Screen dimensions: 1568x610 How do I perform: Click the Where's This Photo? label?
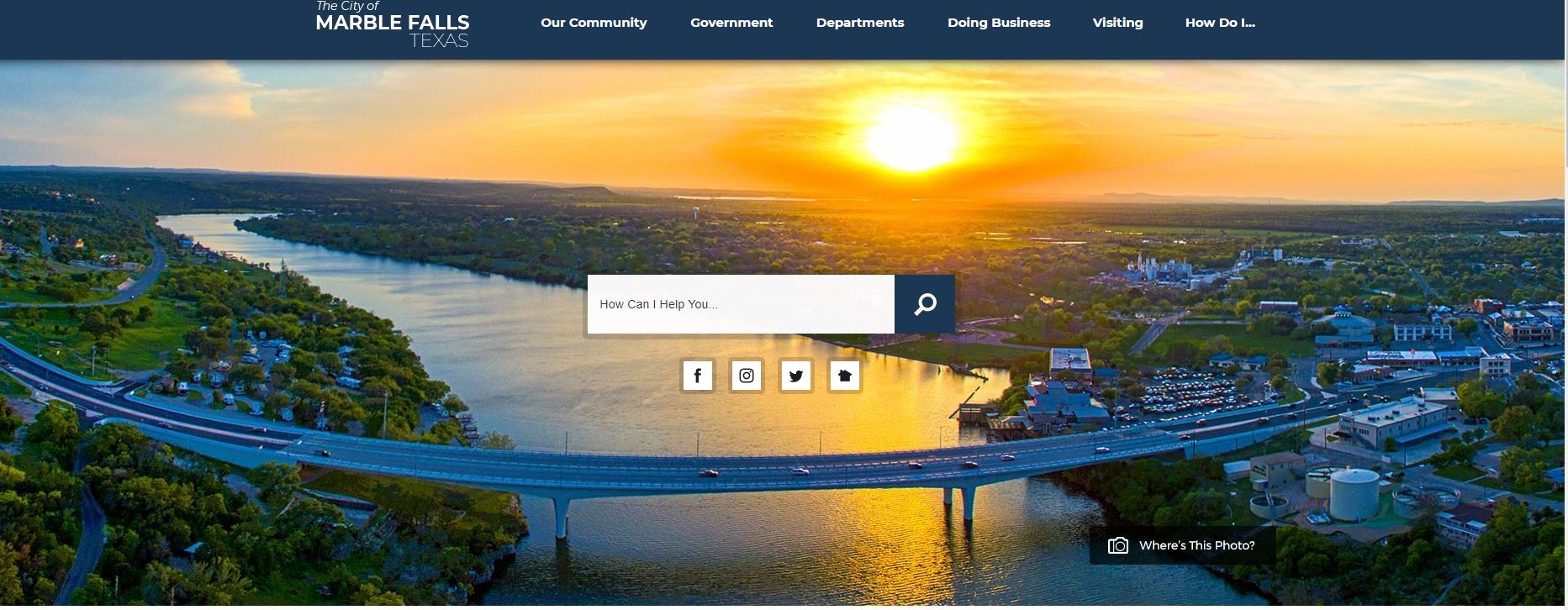pyautogui.click(x=1196, y=546)
